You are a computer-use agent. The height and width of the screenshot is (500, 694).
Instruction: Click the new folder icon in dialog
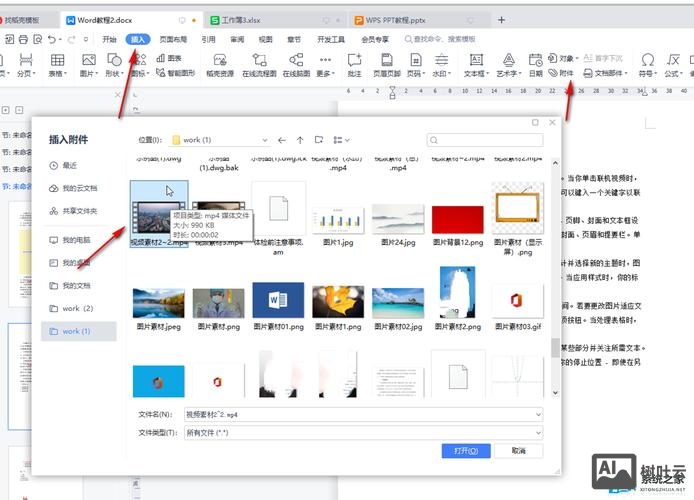[318, 140]
